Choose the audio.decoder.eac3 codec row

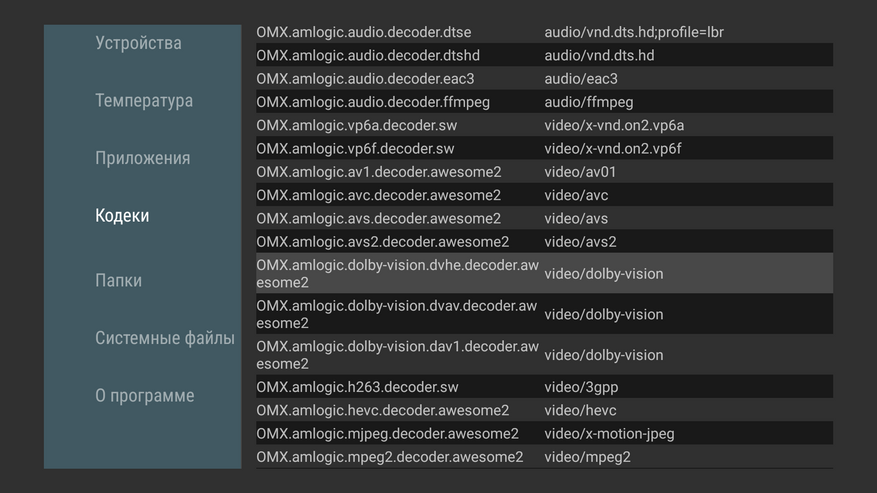point(544,78)
